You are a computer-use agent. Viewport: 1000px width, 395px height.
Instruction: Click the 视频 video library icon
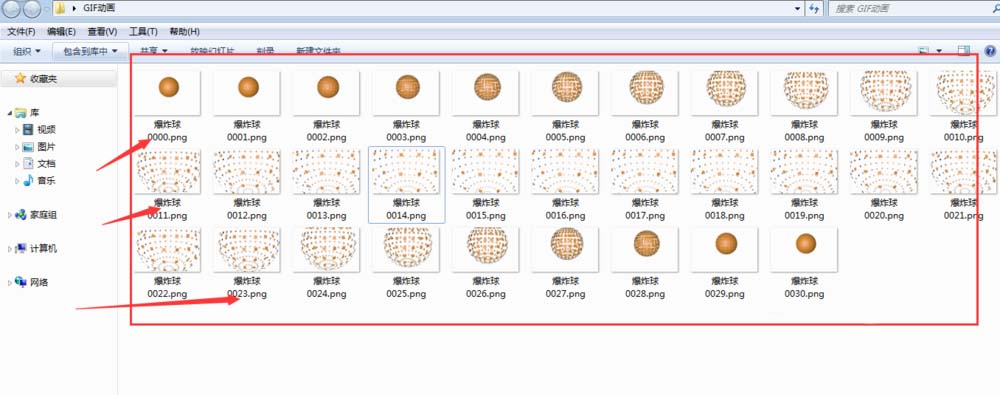[28, 130]
